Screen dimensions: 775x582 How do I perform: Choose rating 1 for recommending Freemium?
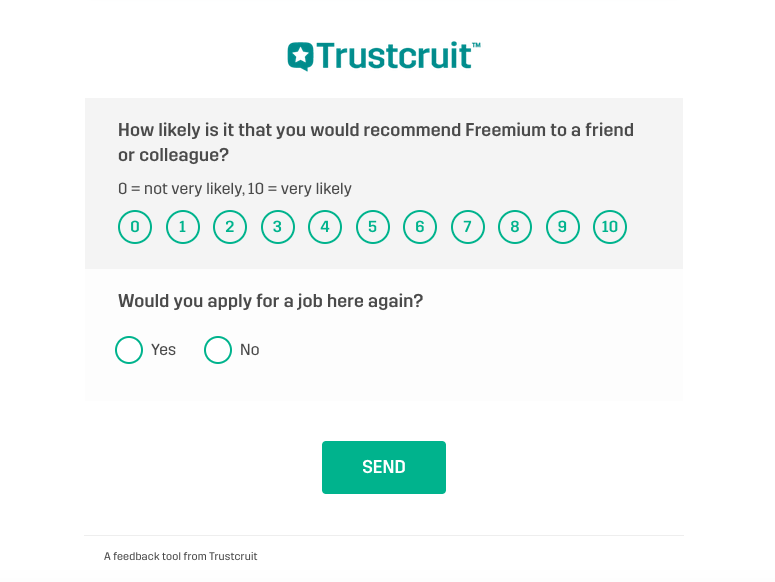click(182, 227)
